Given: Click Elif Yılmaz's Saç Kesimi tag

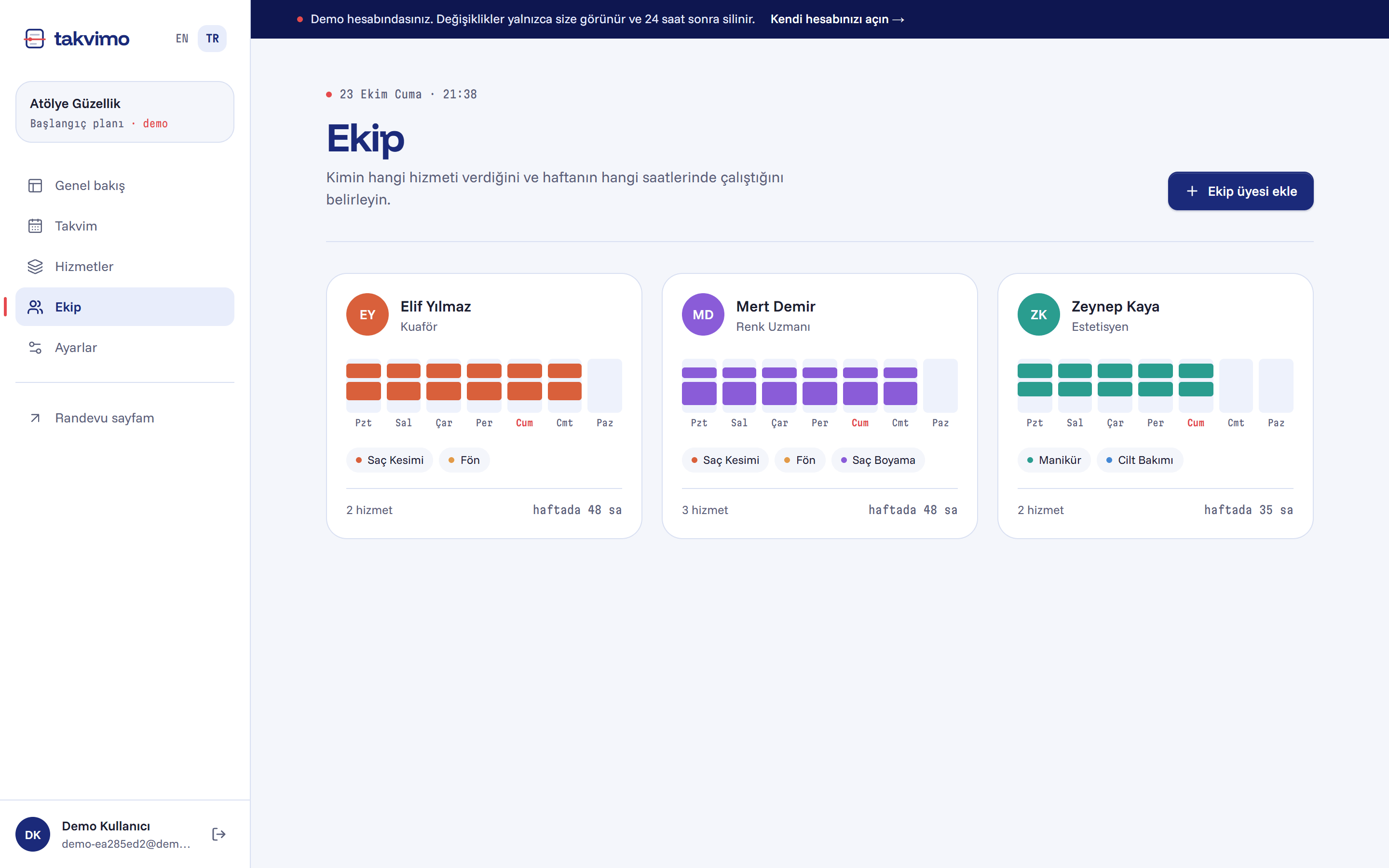Looking at the screenshot, I should pos(389,460).
